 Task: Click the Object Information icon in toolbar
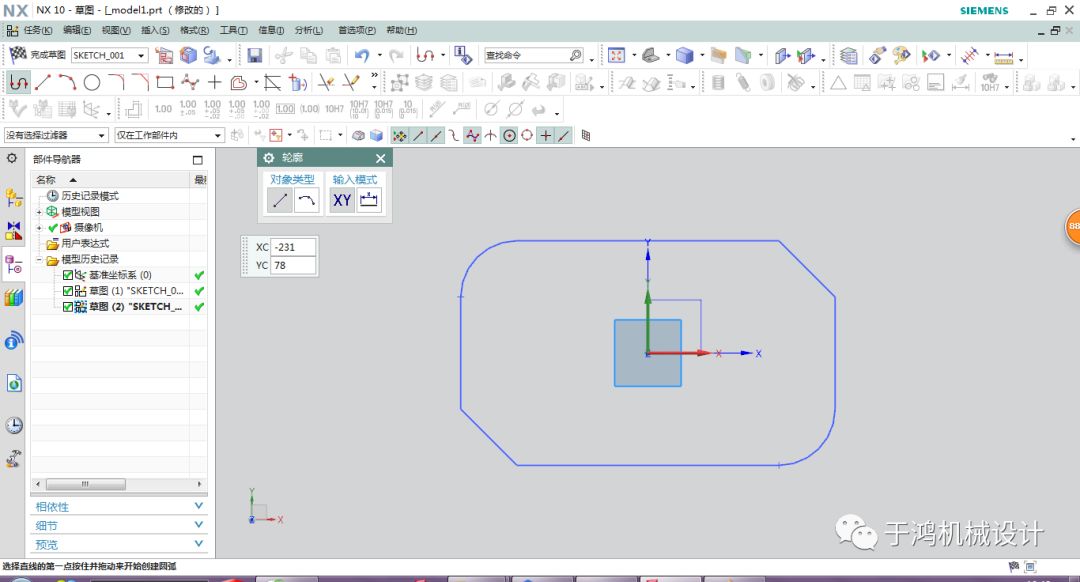pyautogui.click(x=463, y=55)
